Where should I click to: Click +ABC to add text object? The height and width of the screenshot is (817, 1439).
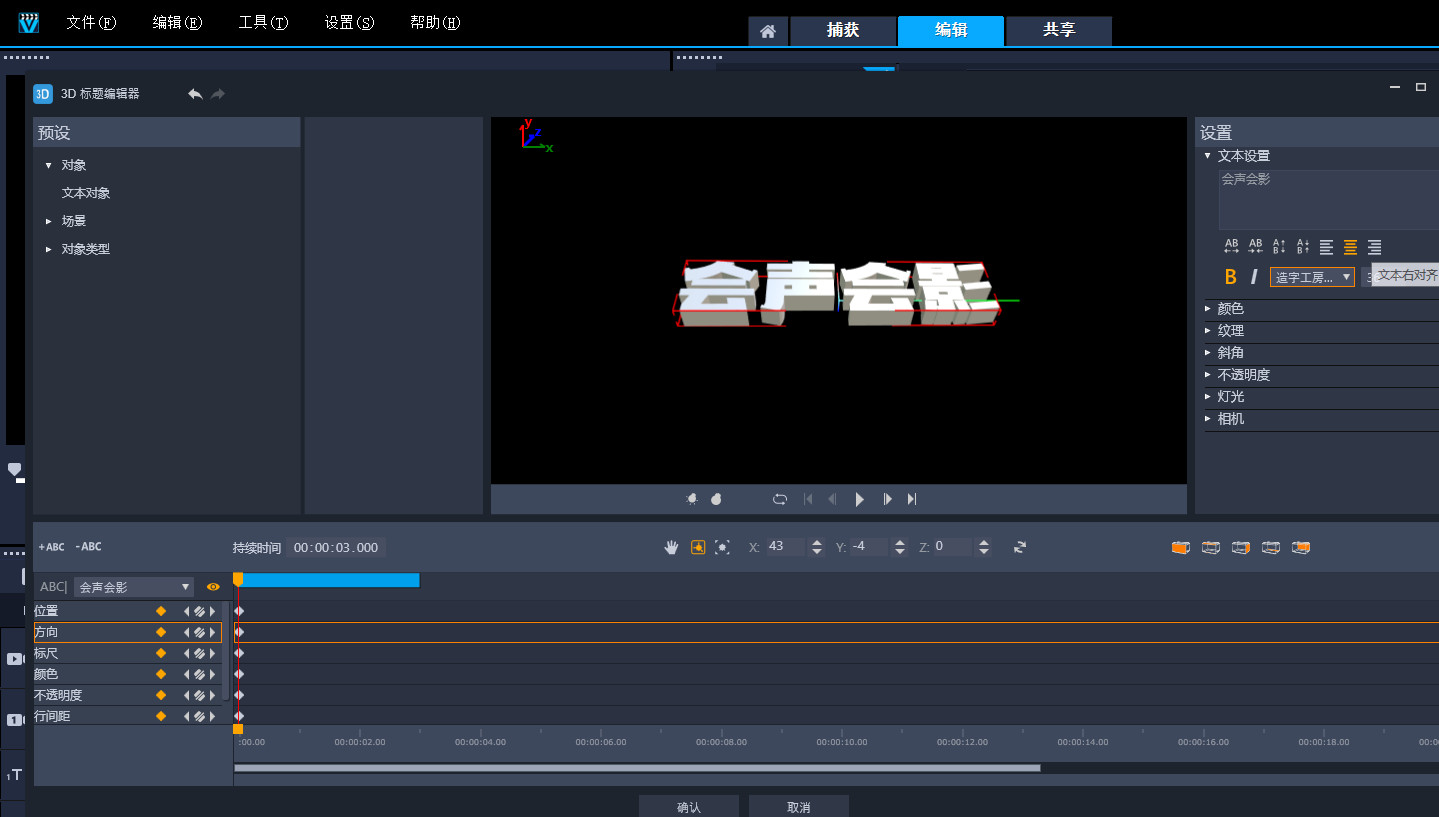point(51,547)
